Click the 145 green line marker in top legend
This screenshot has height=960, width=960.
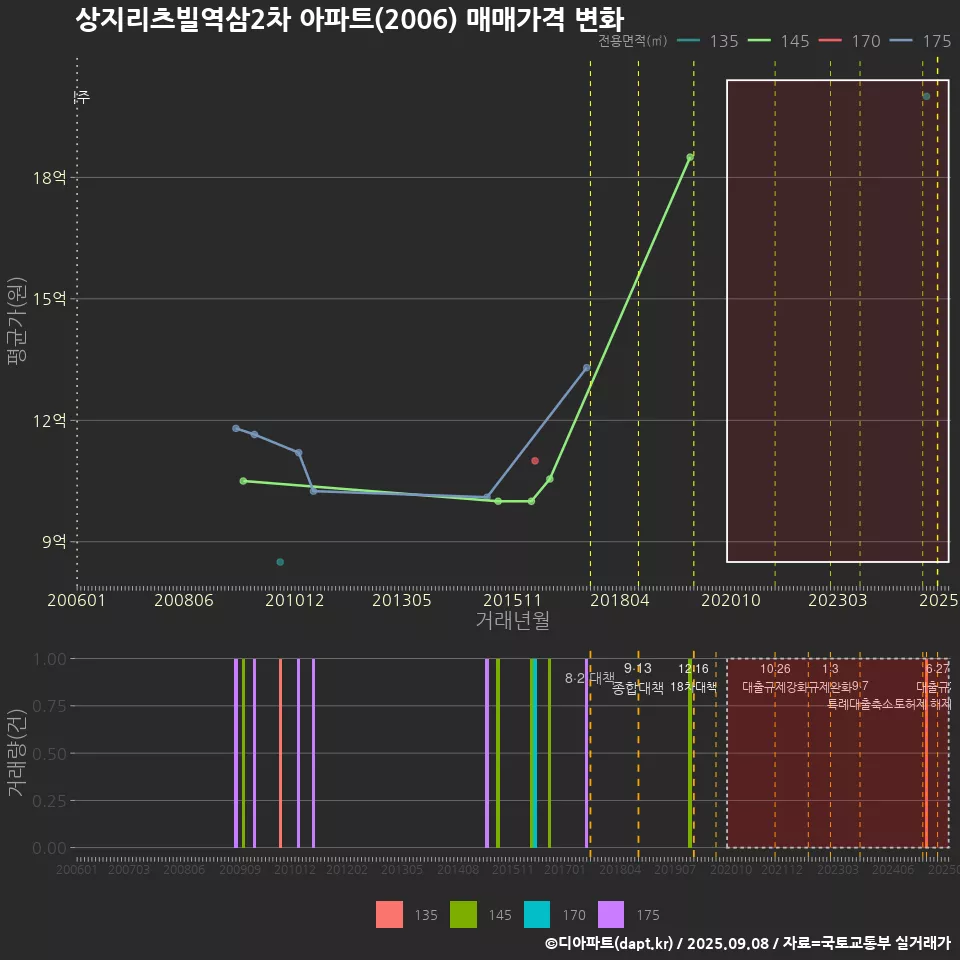tap(759, 41)
